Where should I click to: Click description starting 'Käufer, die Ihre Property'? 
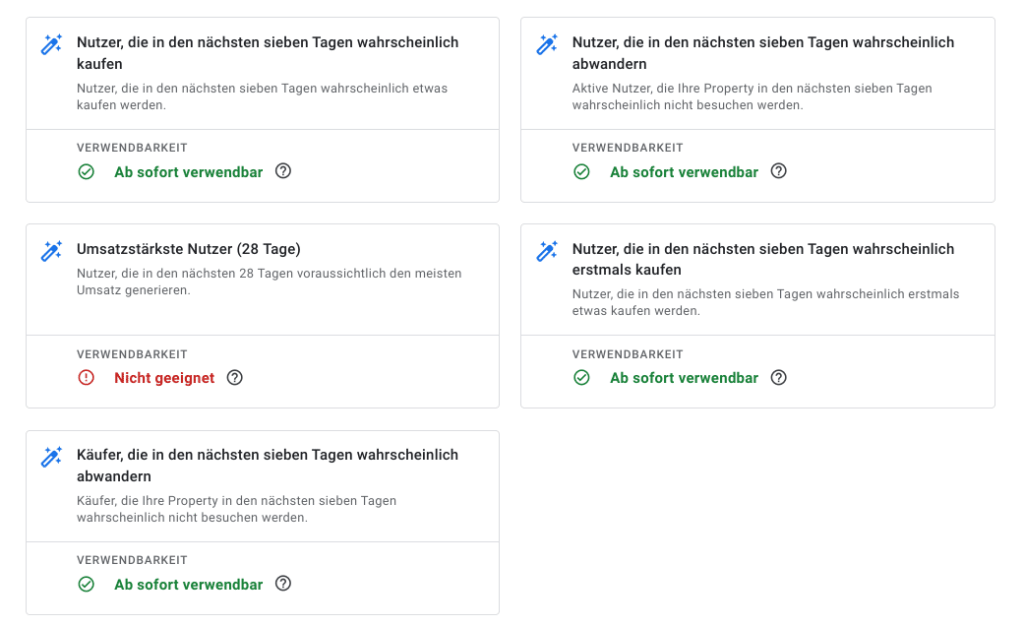tap(236, 509)
